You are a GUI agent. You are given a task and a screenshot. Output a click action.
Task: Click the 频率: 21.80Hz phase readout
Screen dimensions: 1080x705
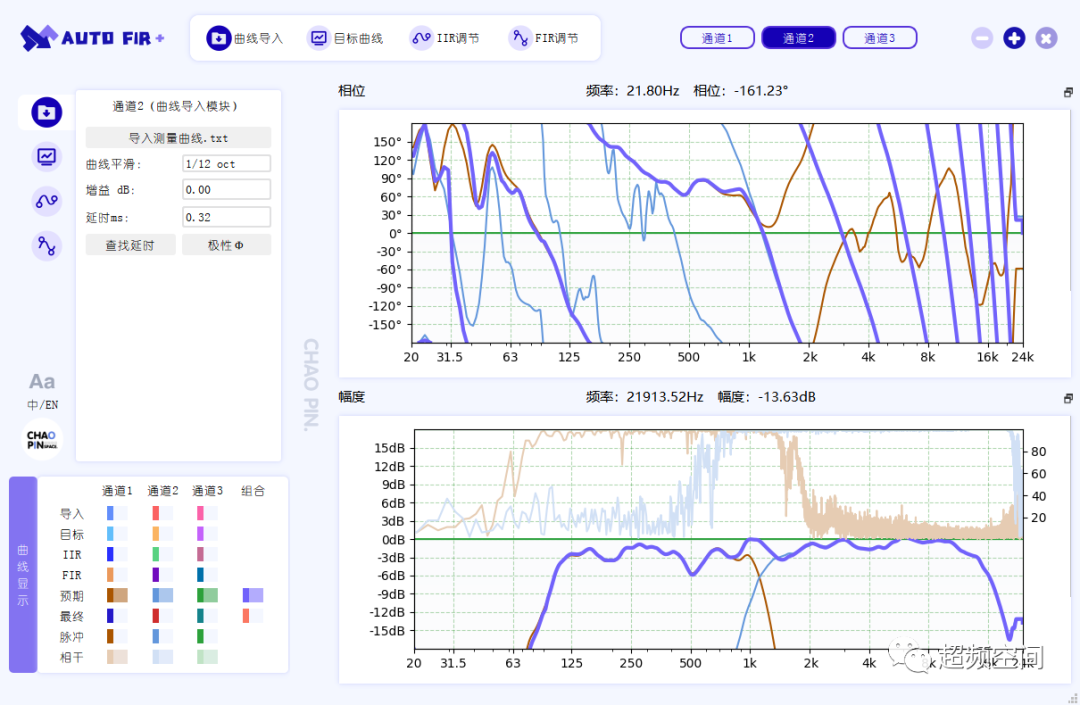coord(632,91)
